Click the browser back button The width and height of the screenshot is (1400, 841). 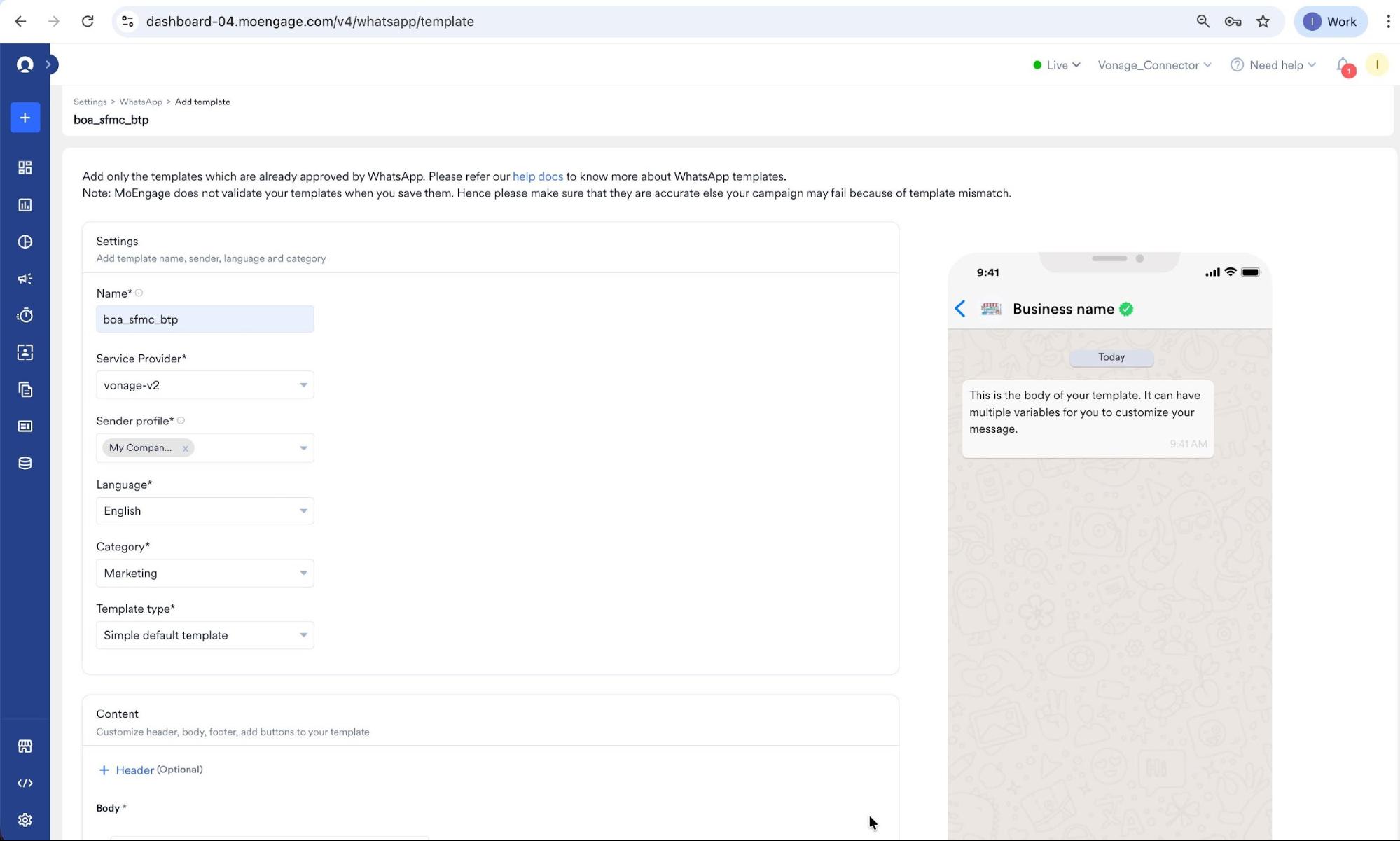tap(20, 21)
